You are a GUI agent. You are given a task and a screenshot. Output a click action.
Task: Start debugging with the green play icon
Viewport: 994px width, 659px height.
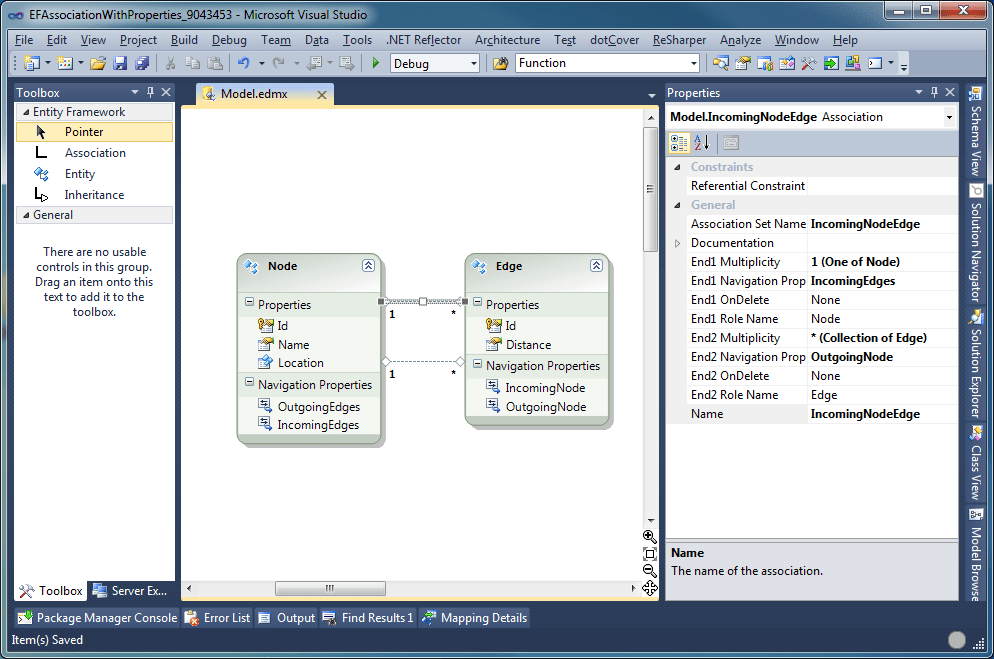pyautogui.click(x=376, y=63)
